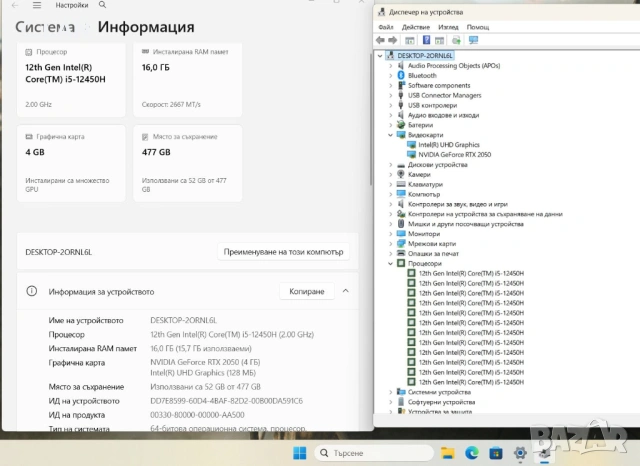
Task: Collapse the Процесори node
Action: (x=391, y=264)
